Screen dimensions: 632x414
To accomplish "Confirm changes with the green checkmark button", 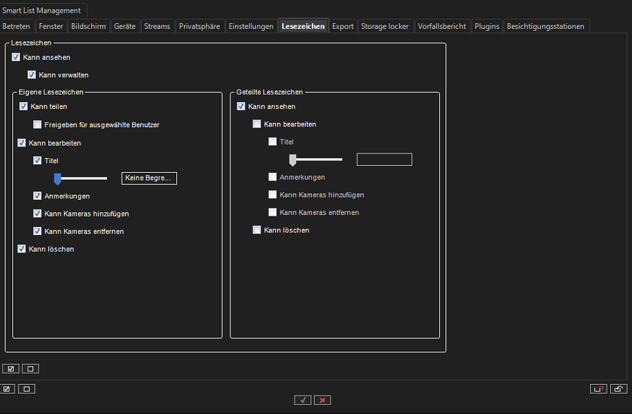I will pos(302,400).
